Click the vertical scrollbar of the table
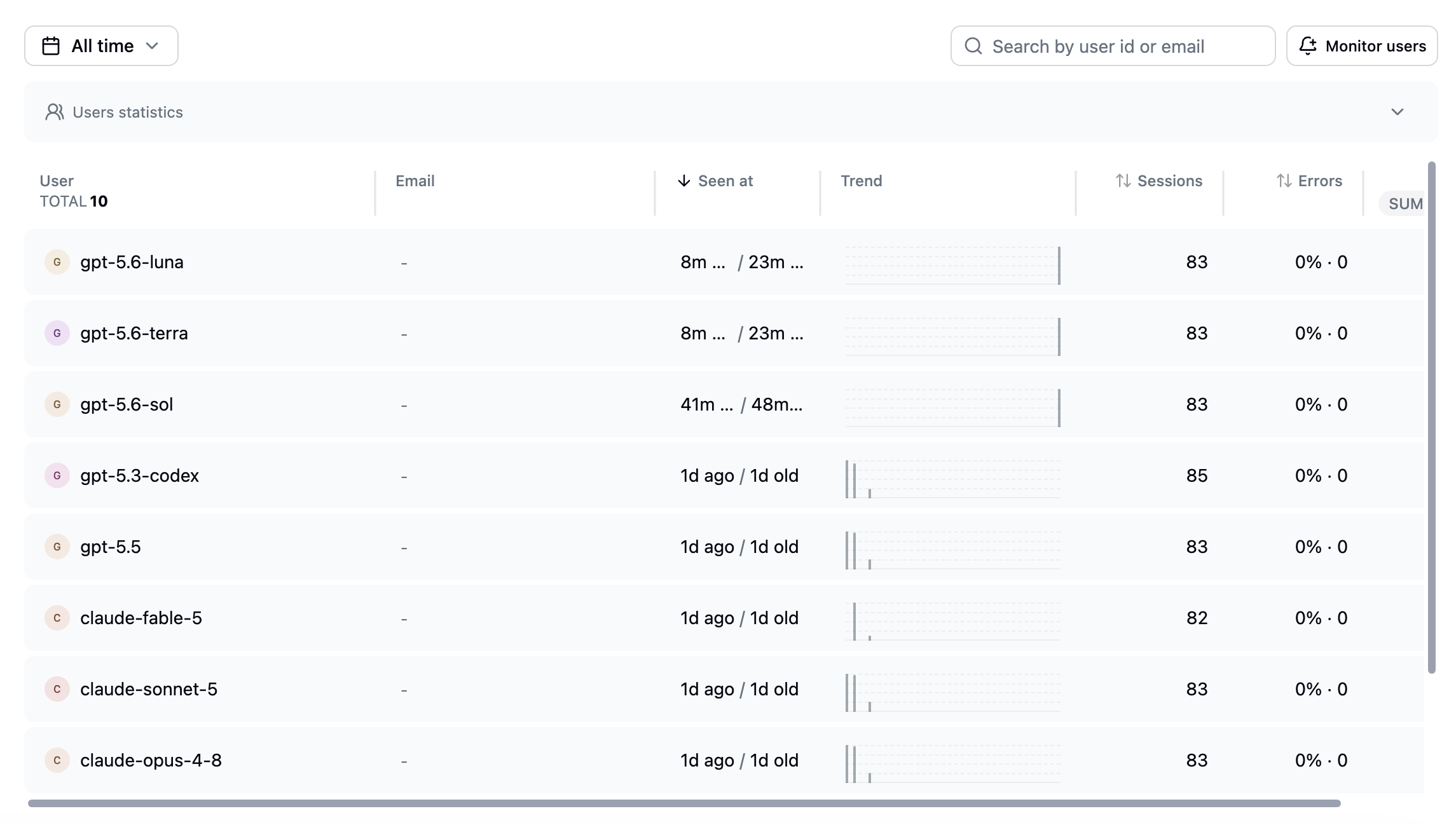1456x825 pixels. click(x=1431, y=418)
